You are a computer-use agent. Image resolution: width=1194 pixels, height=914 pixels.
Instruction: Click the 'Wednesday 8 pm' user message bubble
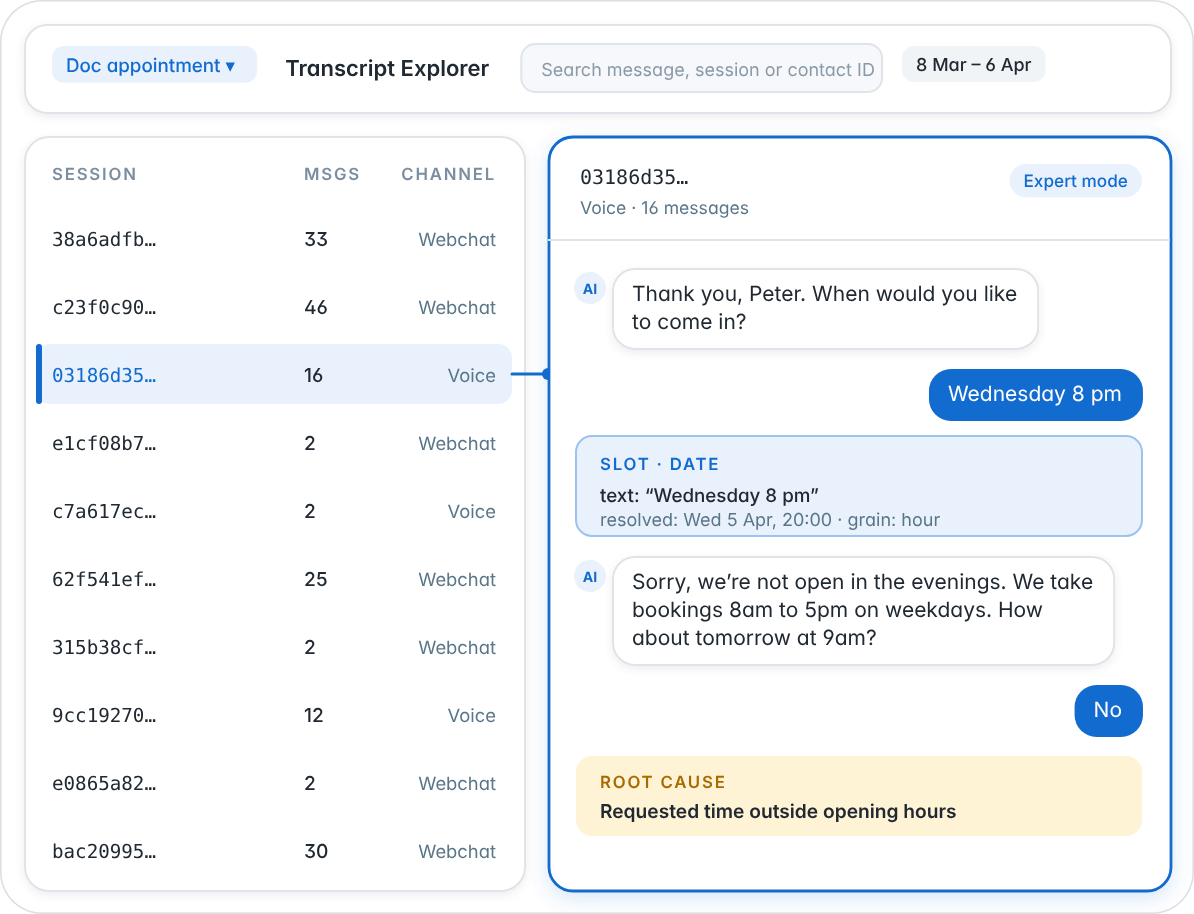(x=1035, y=395)
